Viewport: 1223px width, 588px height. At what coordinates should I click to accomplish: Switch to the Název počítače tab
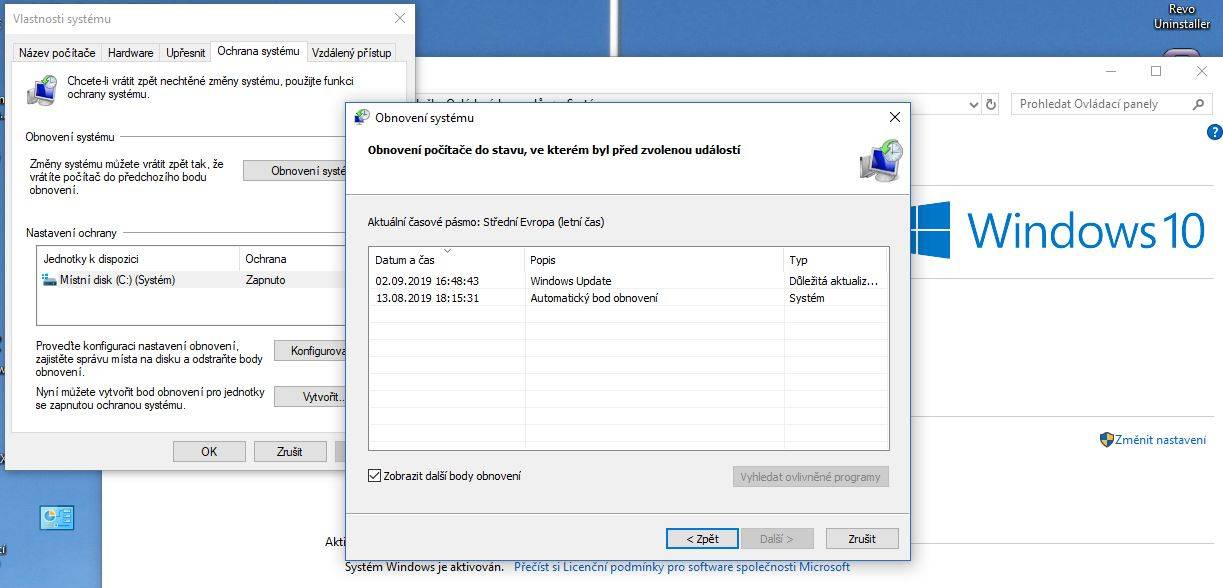[57, 53]
